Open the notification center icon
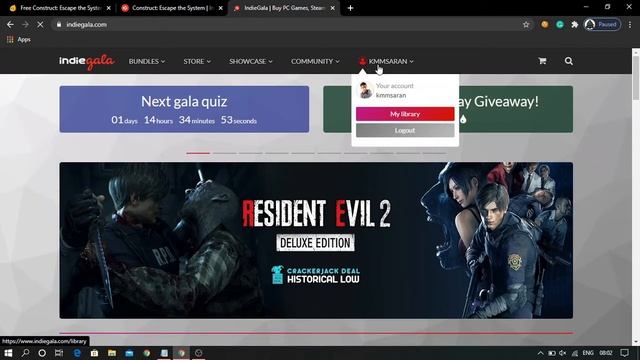The width and height of the screenshot is (640, 360). (624, 353)
